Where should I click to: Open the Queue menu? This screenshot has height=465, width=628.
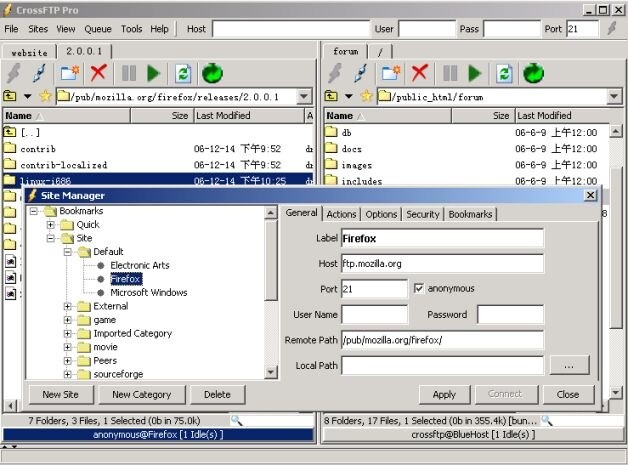click(x=98, y=29)
